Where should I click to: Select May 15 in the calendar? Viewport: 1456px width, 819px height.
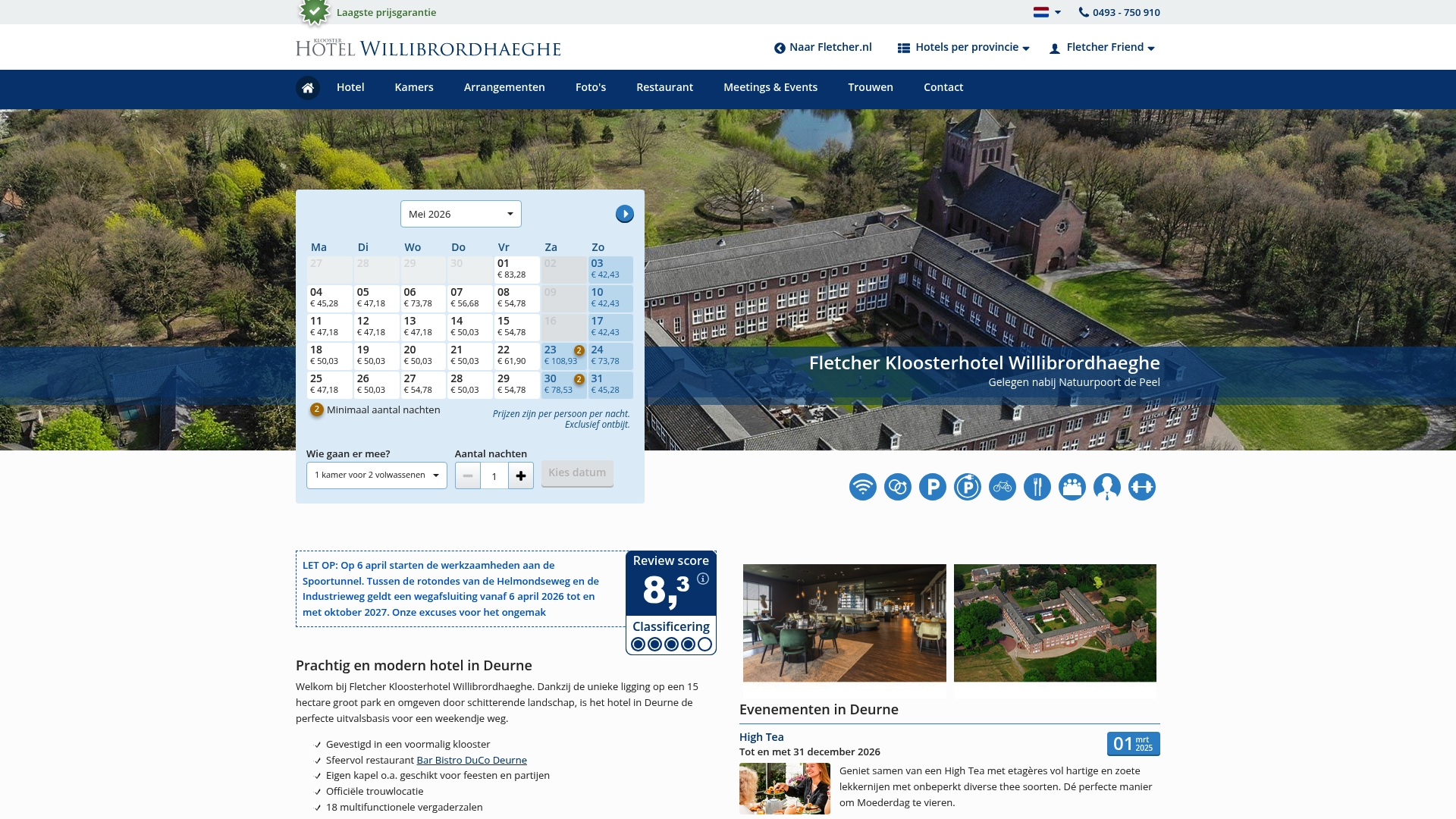[517, 326]
